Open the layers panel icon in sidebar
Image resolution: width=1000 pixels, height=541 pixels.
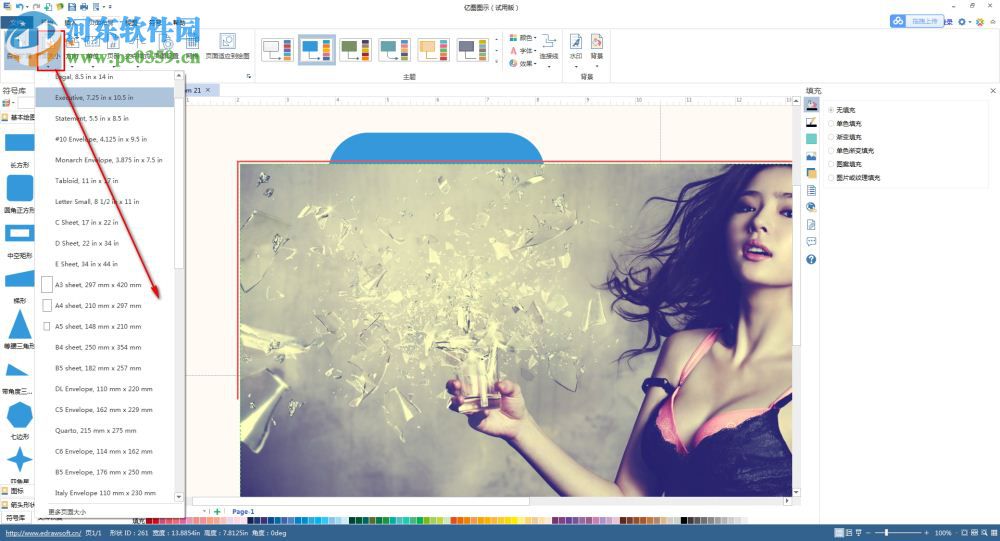pos(811,173)
